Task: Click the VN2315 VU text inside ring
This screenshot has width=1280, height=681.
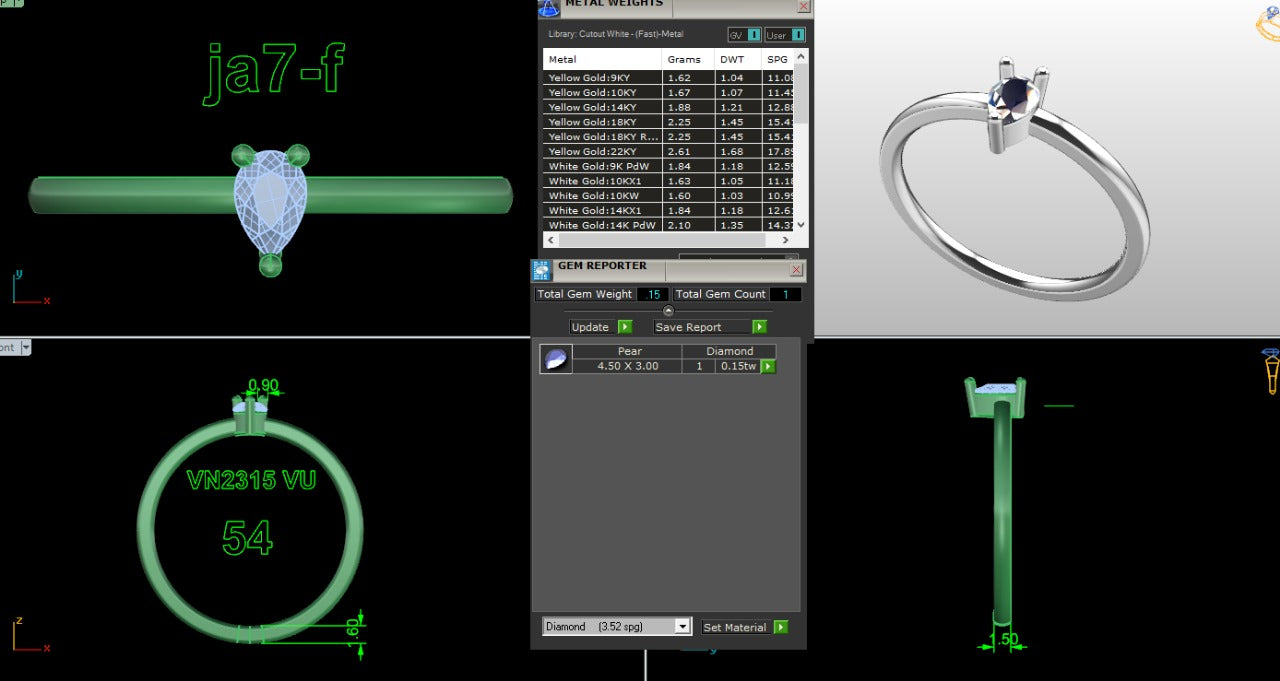Action: [x=251, y=480]
